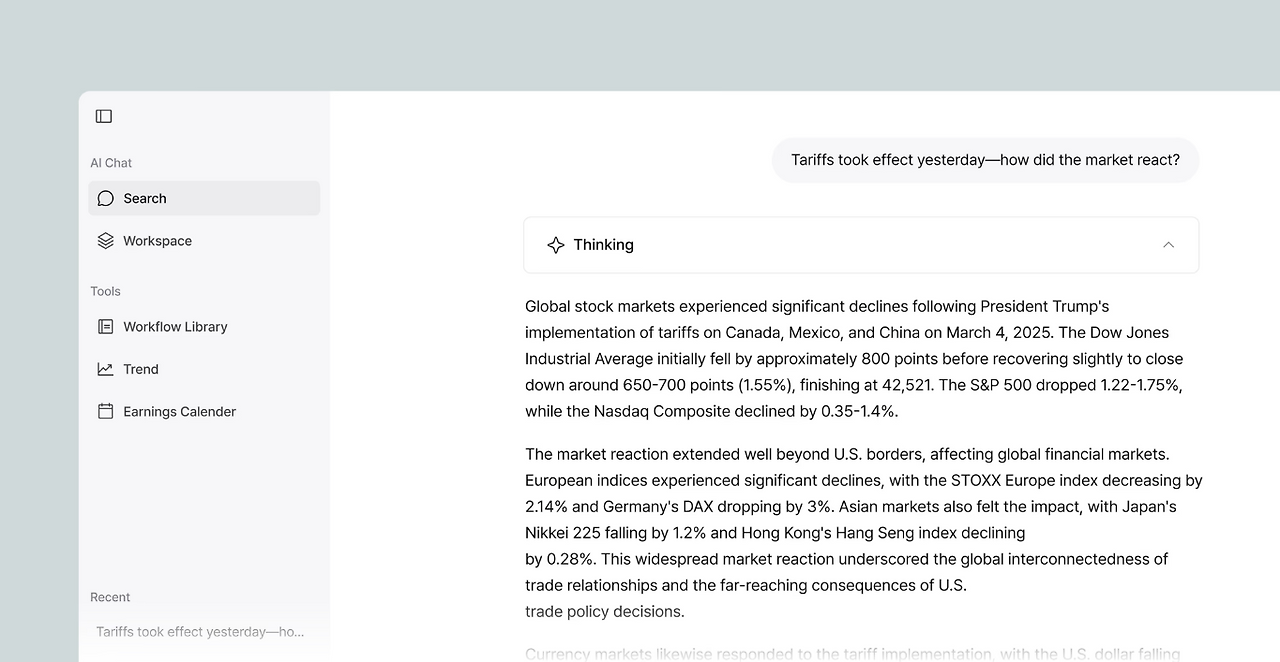Click the Trend line chart icon

point(106,369)
